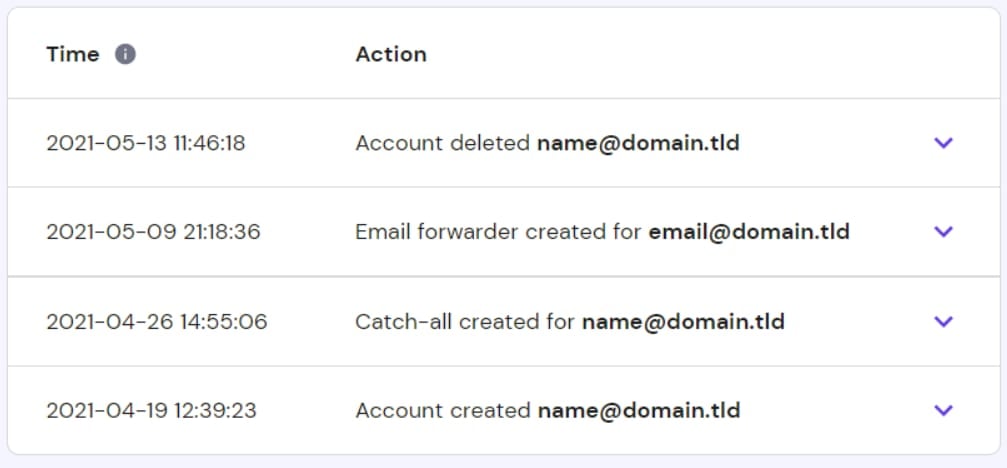The height and width of the screenshot is (468, 1007).
Task: Click the 'Account deleted' action text
Action: 442,143
